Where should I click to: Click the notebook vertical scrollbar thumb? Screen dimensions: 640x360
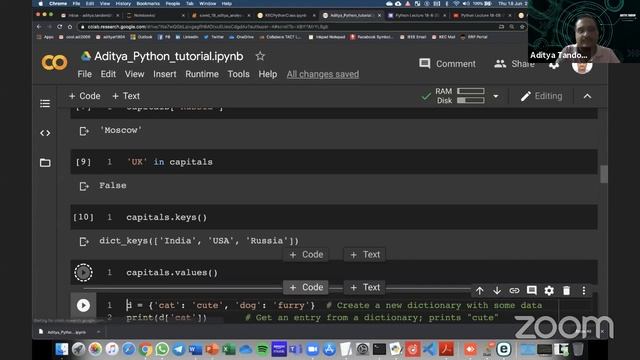604,174
